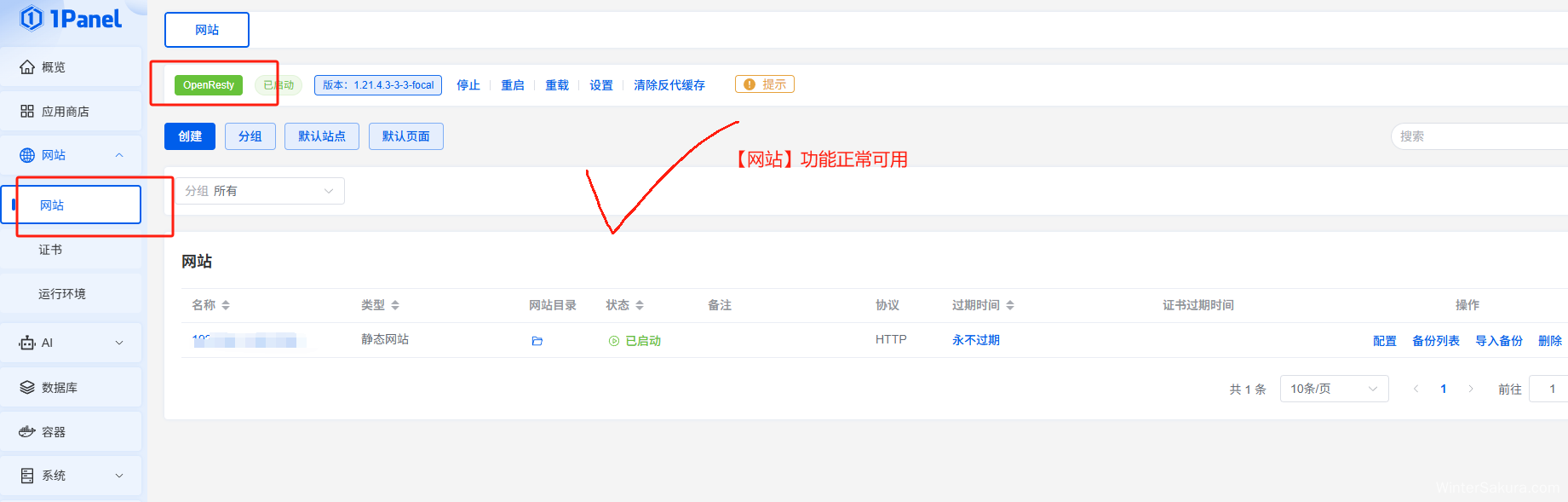The image size is (1568, 502).
Task: Go to next page arrow
Action: coord(1471,389)
